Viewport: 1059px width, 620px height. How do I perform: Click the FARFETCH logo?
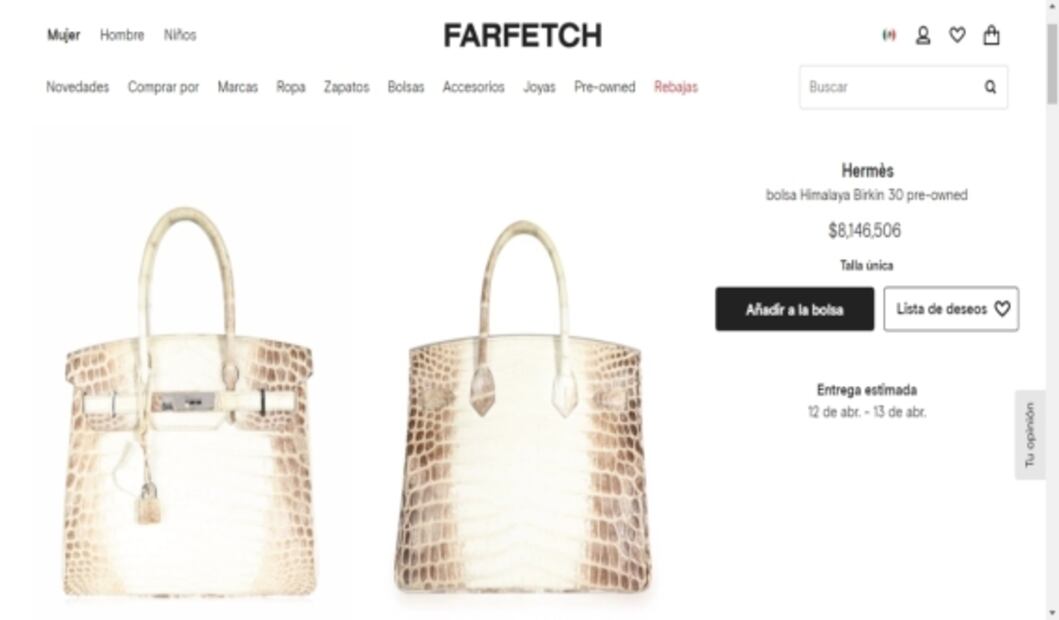coord(523,36)
